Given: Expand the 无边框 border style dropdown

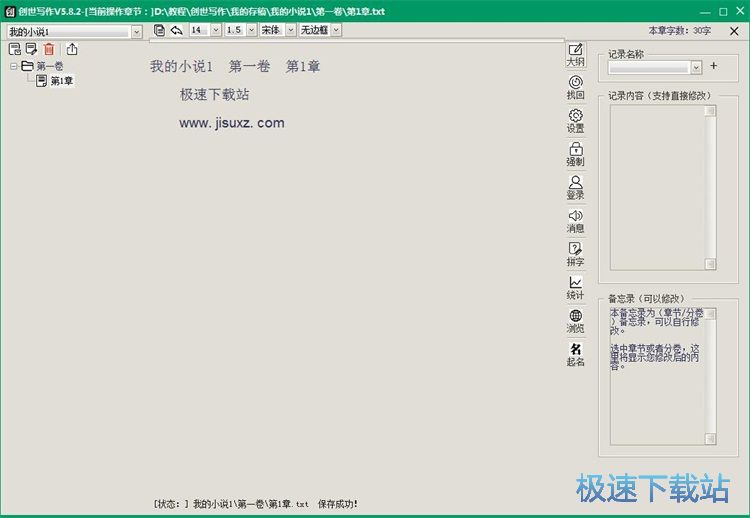Looking at the screenshot, I should click(x=336, y=30).
